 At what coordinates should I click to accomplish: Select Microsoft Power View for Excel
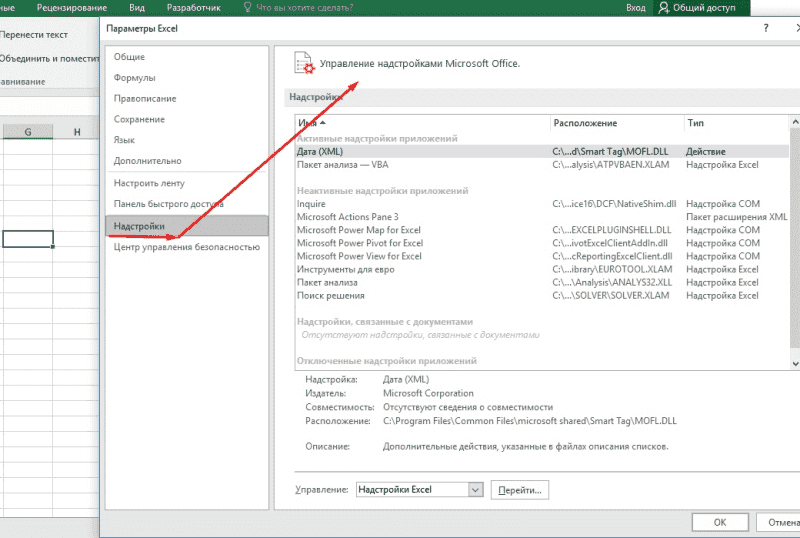tap(542, 256)
